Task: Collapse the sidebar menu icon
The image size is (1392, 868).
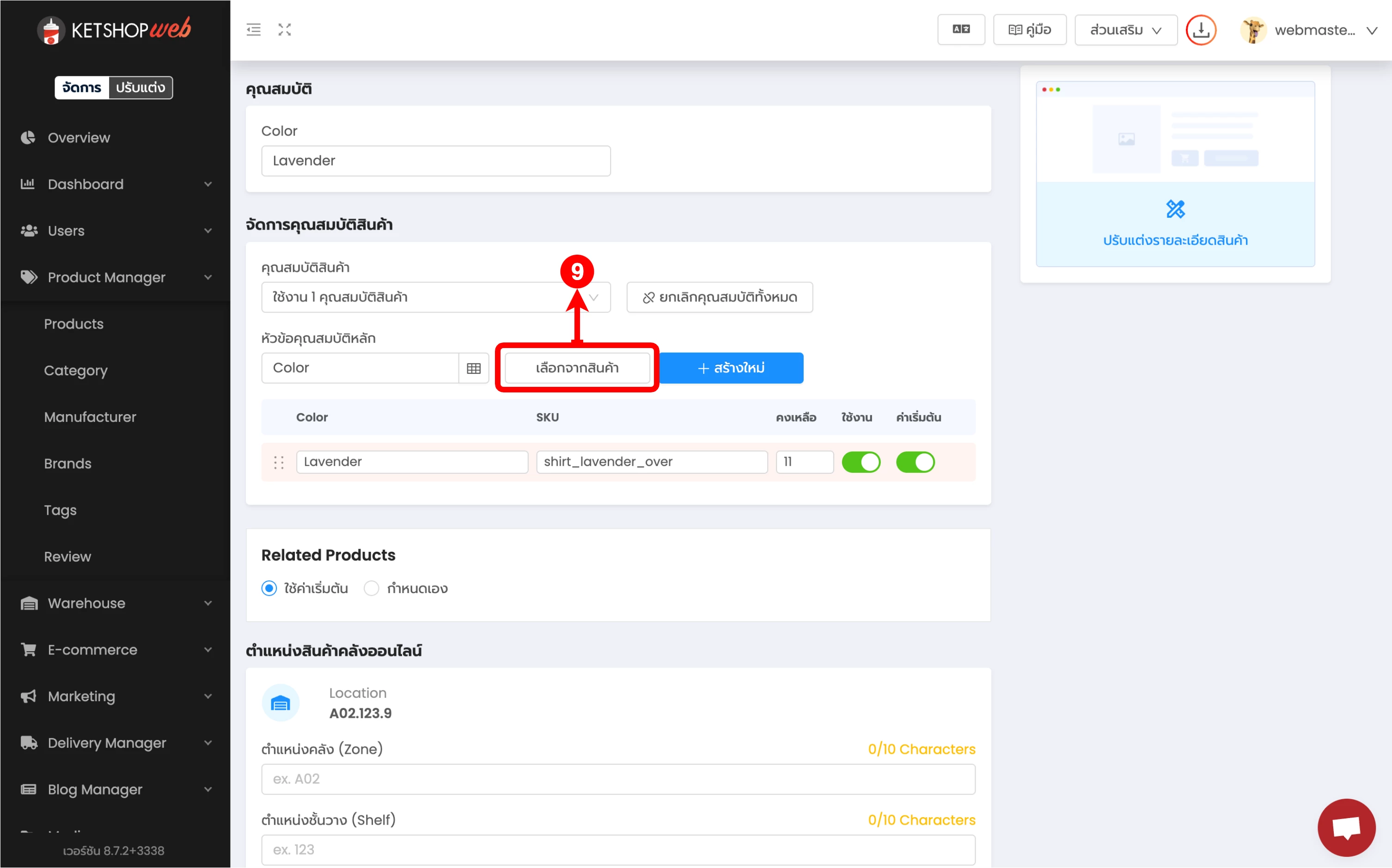Action: [x=253, y=30]
